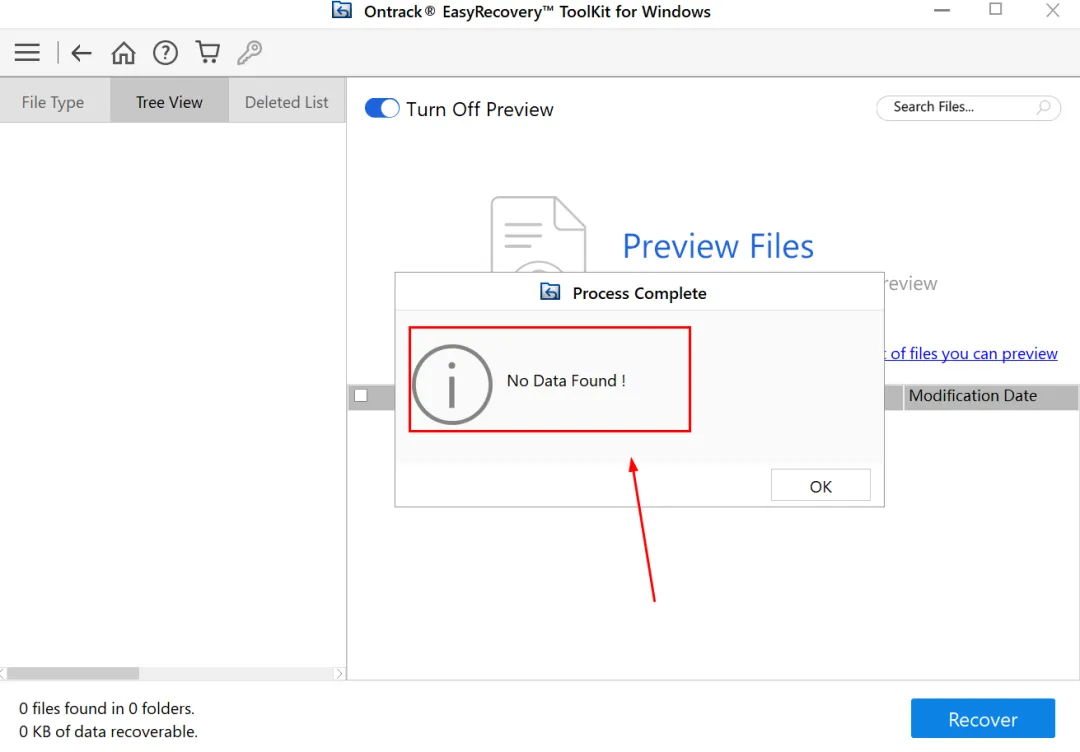Open the hamburger menu

point(28,52)
